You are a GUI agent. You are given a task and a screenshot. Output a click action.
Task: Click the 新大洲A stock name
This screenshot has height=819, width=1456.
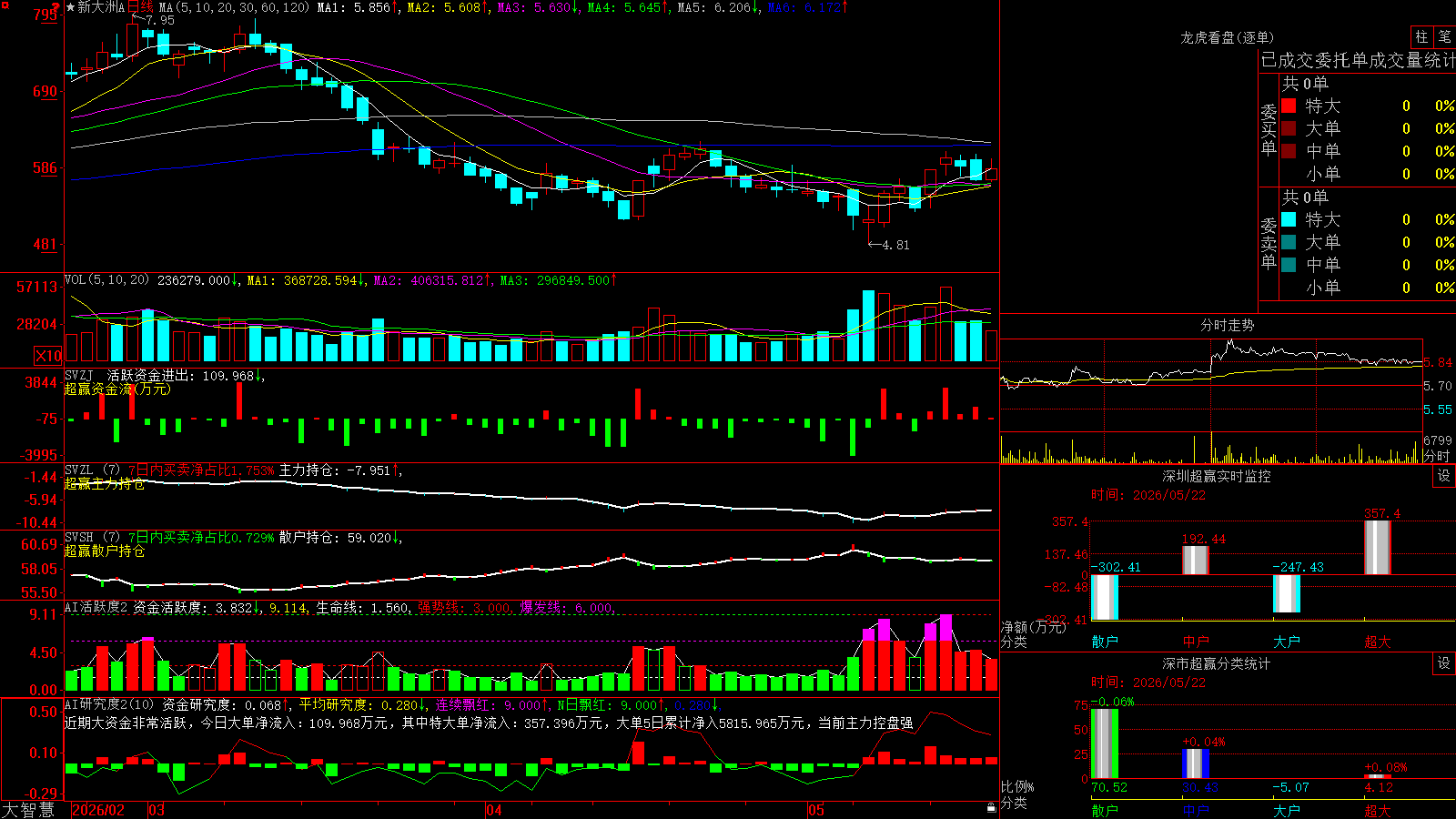tap(101, 7)
